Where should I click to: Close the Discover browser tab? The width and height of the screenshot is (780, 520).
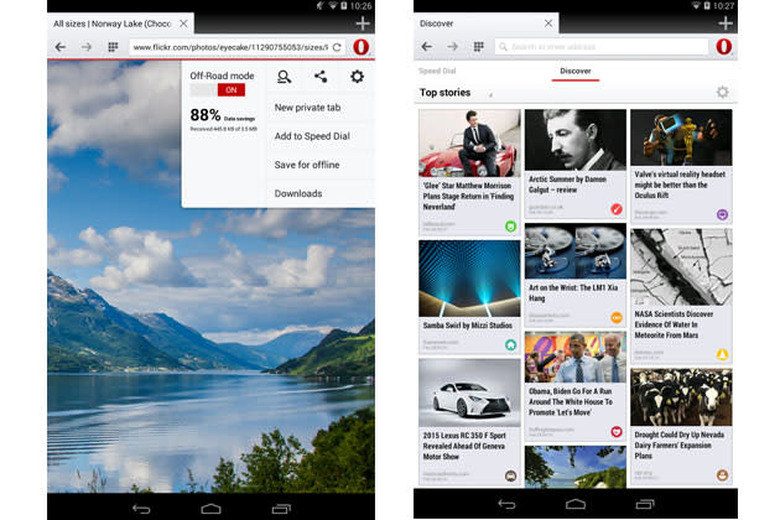[x=547, y=23]
